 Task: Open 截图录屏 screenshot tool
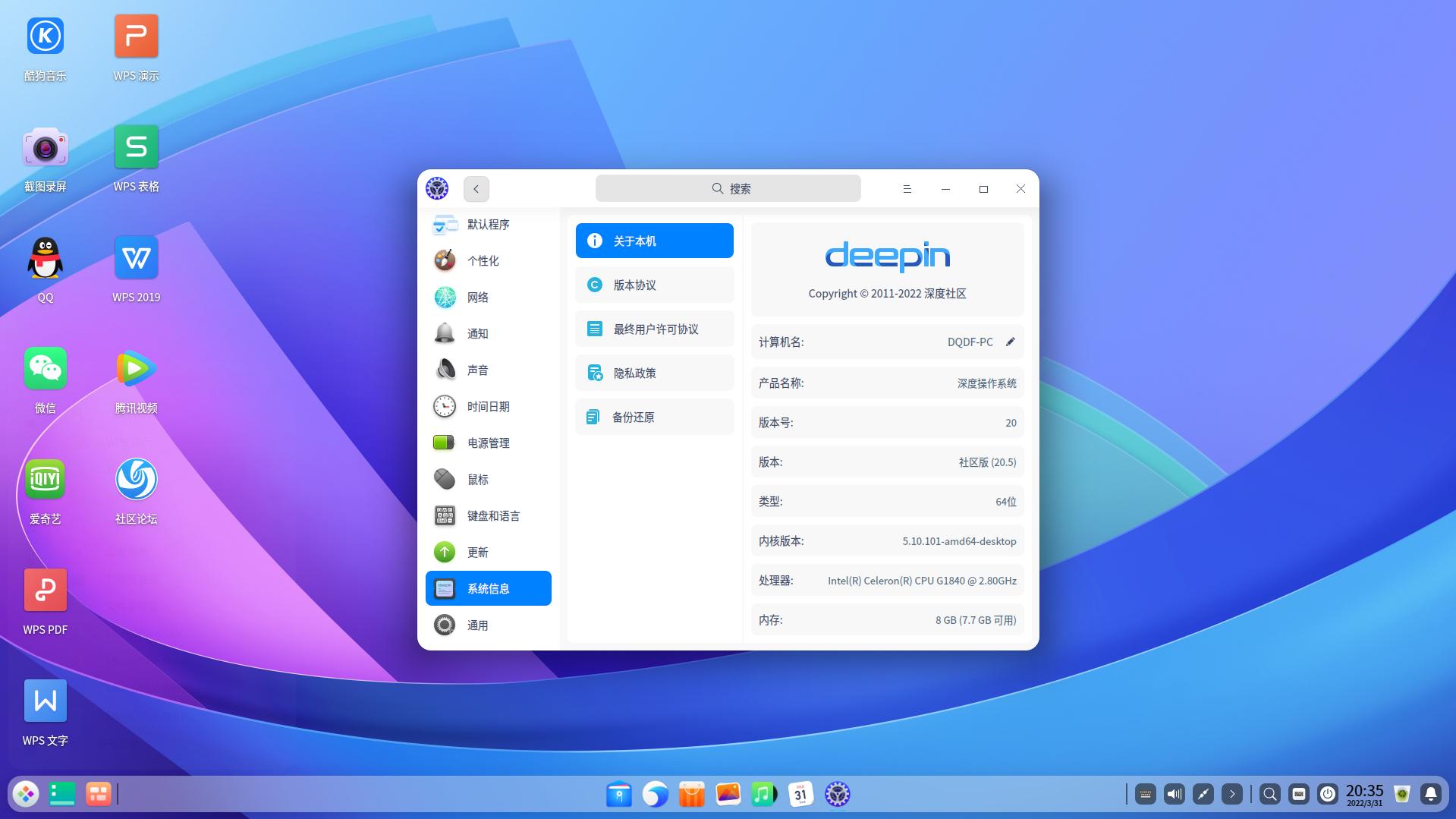click(x=46, y=159)
